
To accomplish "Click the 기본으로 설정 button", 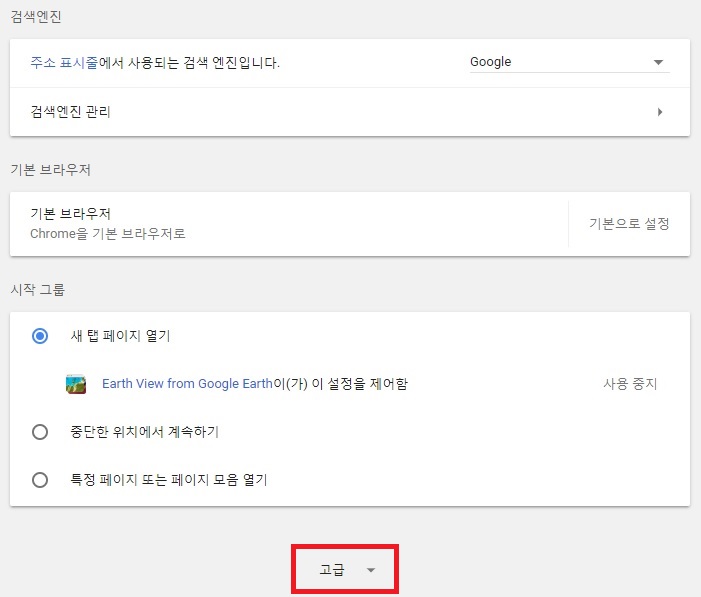I will (x=629, y=224).
